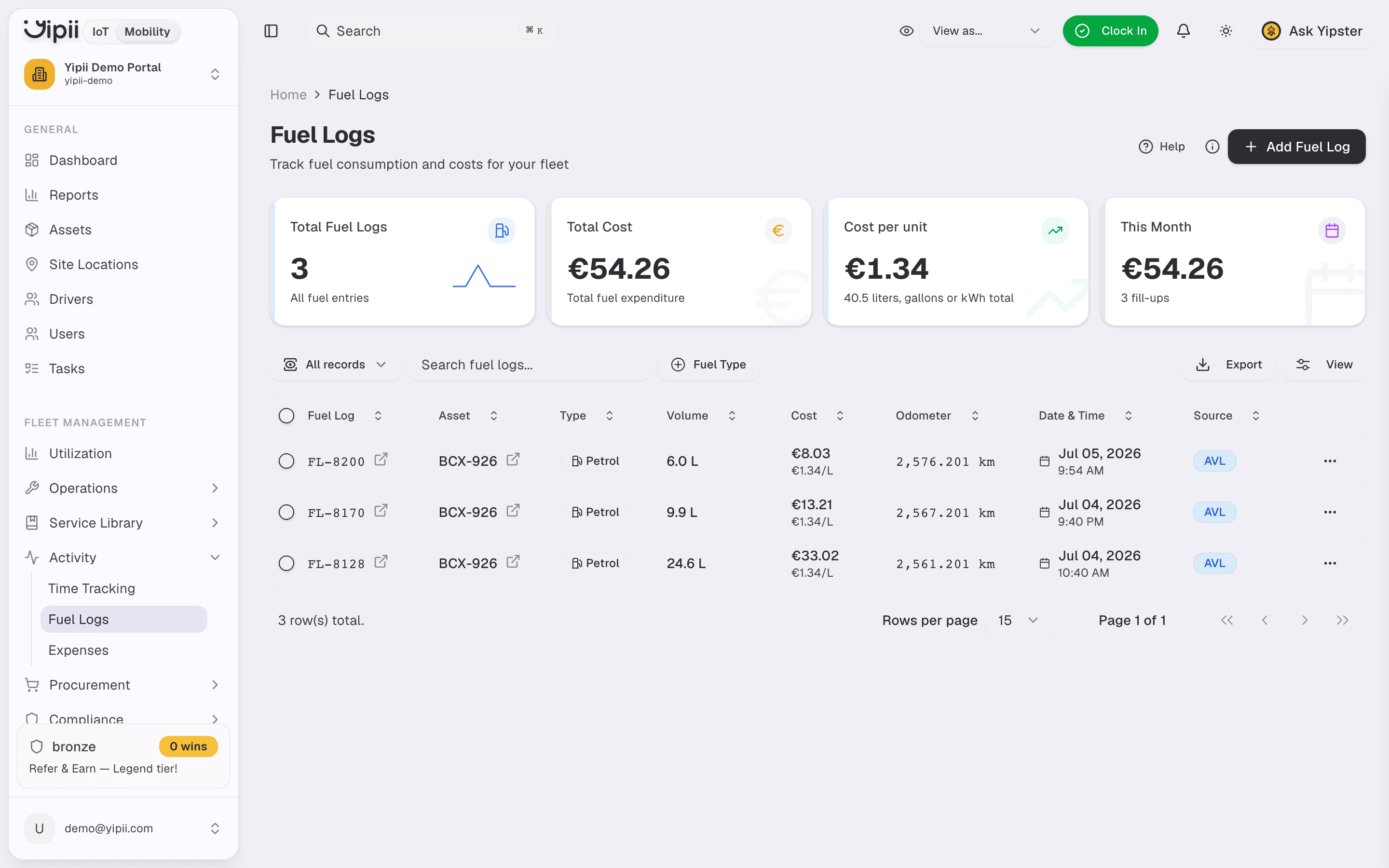Go to previous page arrow

(x=1265, y=620)
